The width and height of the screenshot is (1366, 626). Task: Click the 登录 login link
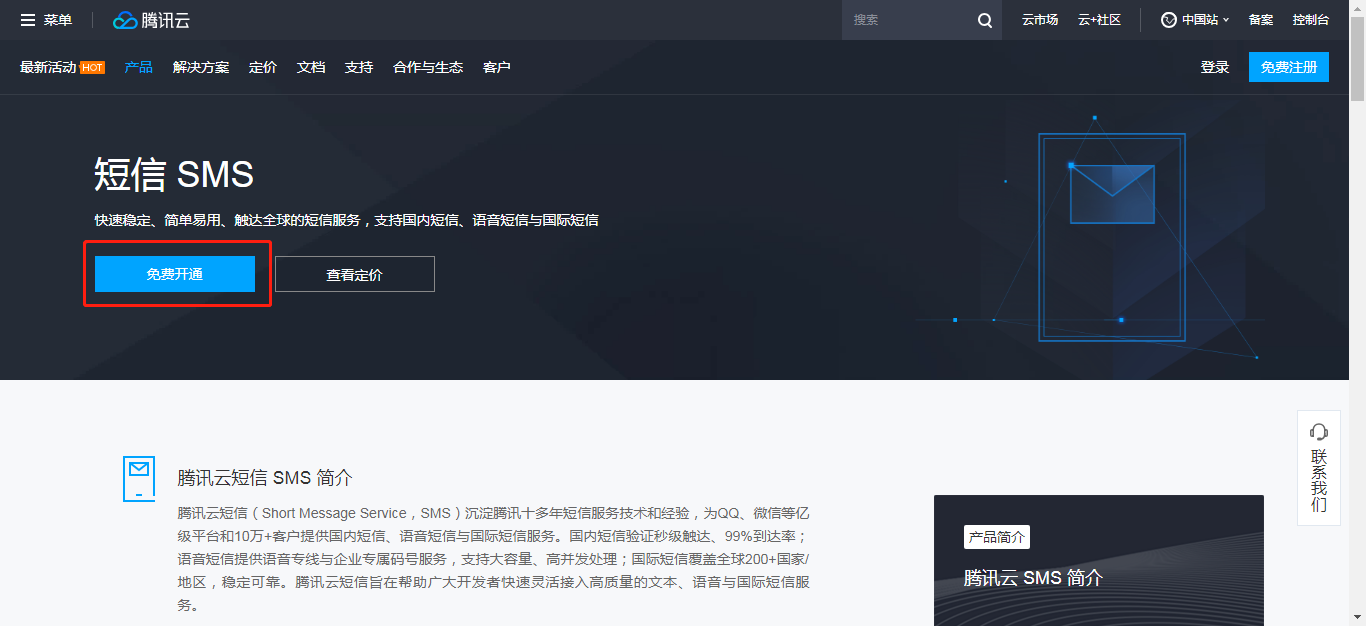(1215, 68)
